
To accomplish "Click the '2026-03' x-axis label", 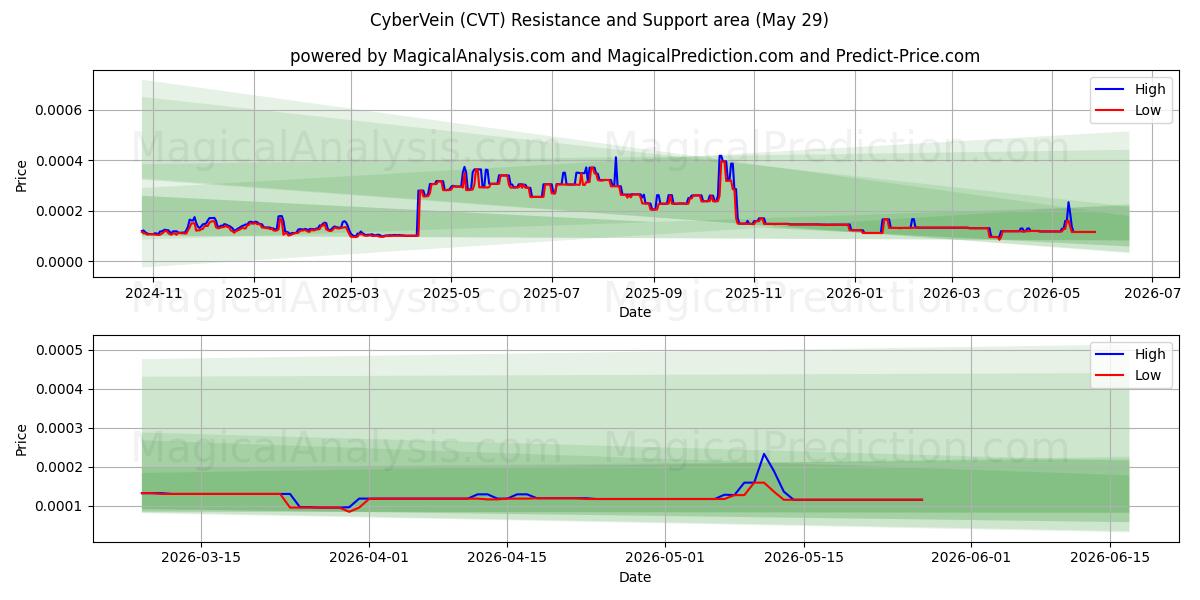I will 951,293.
